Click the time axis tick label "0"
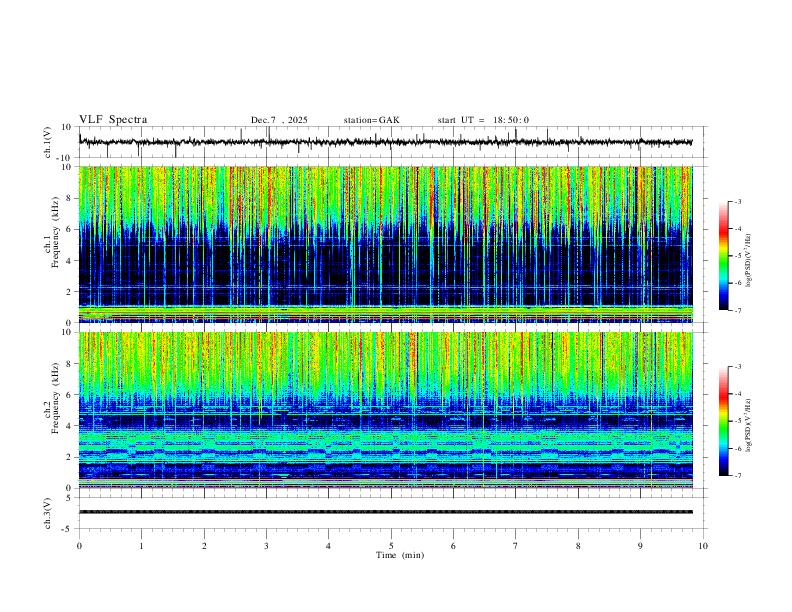Viewport: 792px width, 612px height. click(79, 546)
